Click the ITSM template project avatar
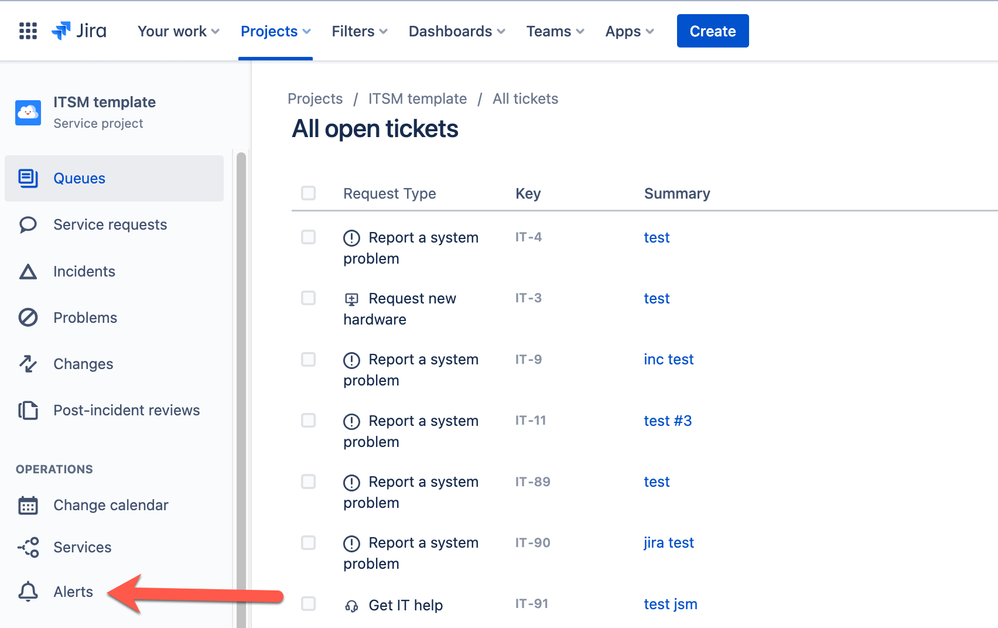Viewport: 998px width, 628px height. click(x=28, y=112)
